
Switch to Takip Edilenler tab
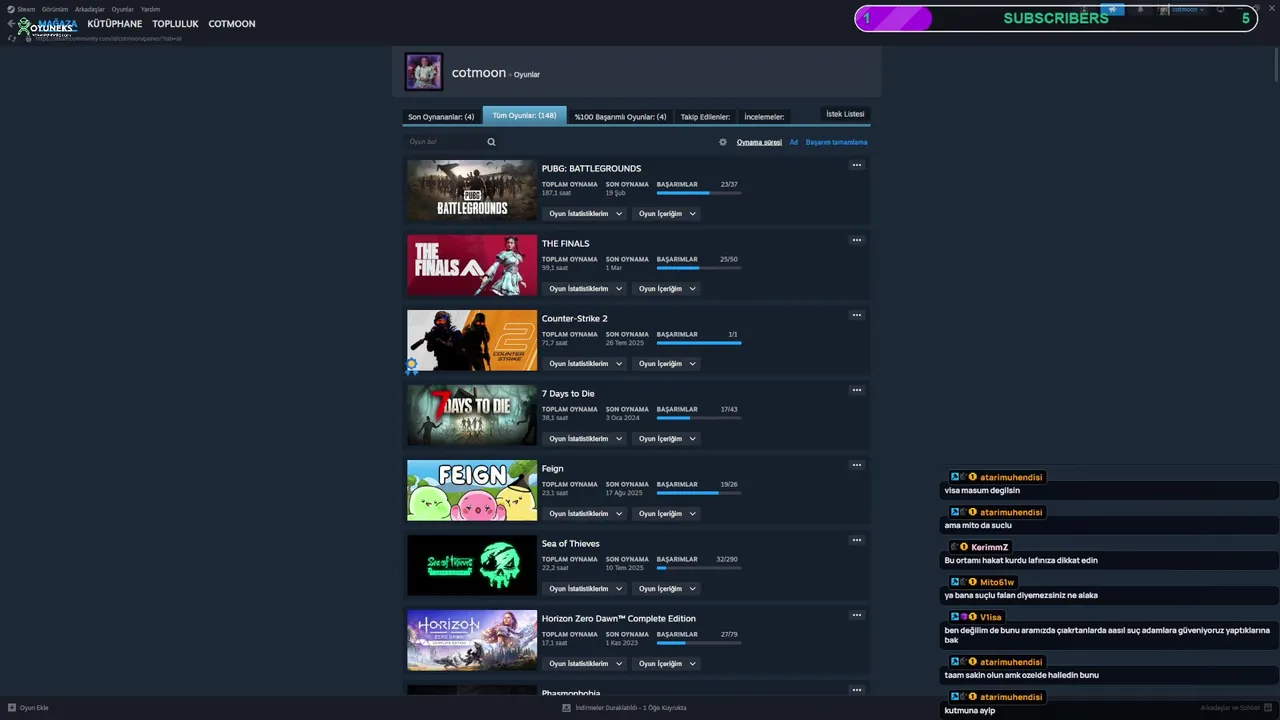pos(706,117)
